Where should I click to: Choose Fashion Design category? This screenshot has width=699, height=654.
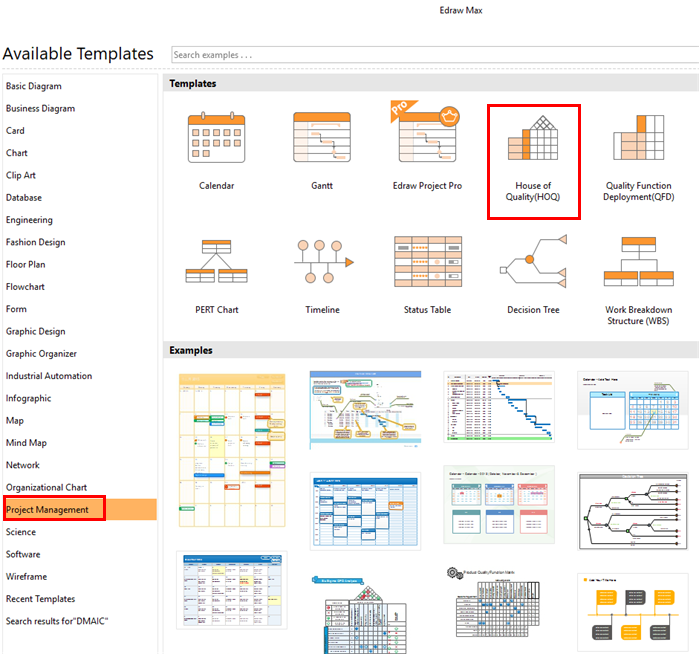tap(36, 242)
